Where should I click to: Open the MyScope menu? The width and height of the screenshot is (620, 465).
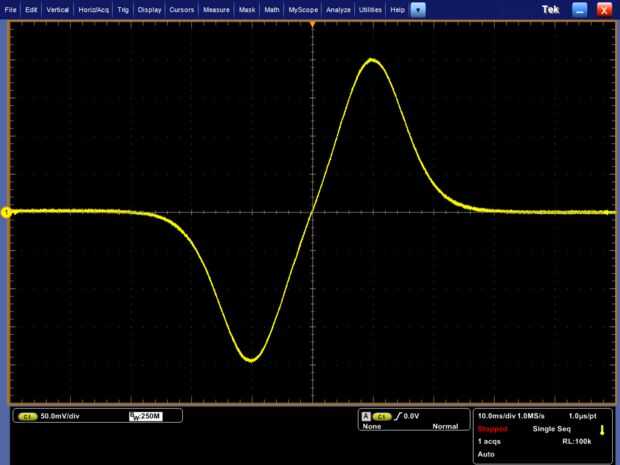pyautogui.click(x=303, y=9)
